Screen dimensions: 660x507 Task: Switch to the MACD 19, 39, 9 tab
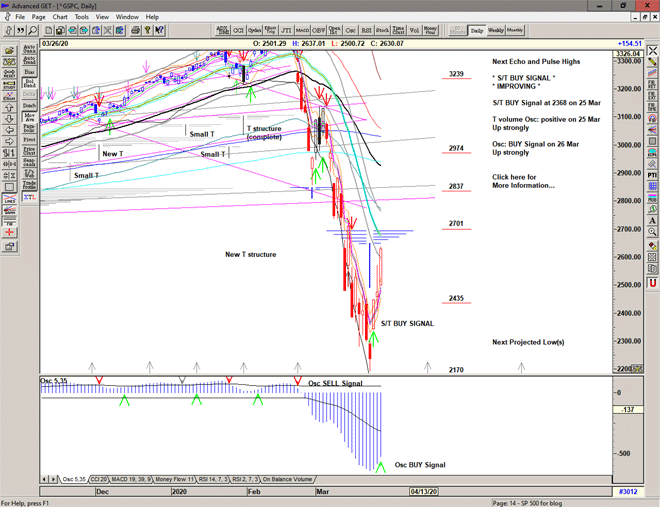pyautogui.click(x=131, y=479)
